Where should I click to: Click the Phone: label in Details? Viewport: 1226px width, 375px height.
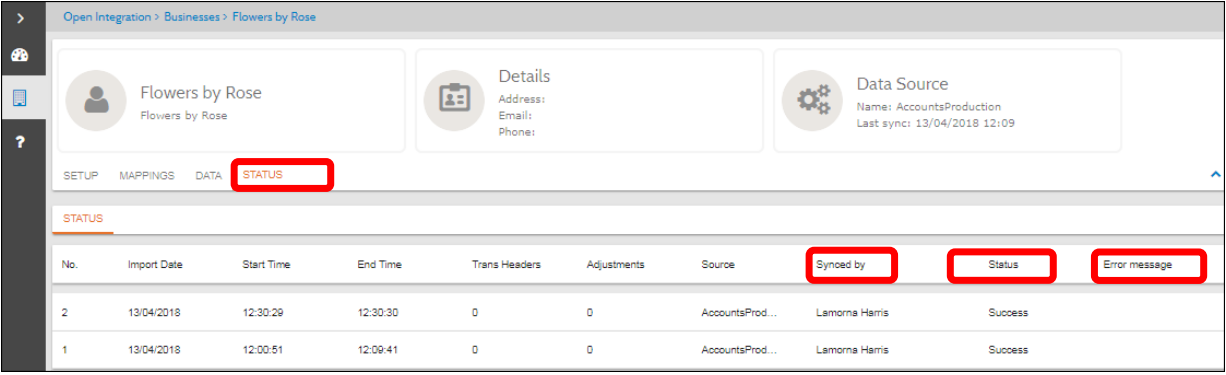(517, 131)
